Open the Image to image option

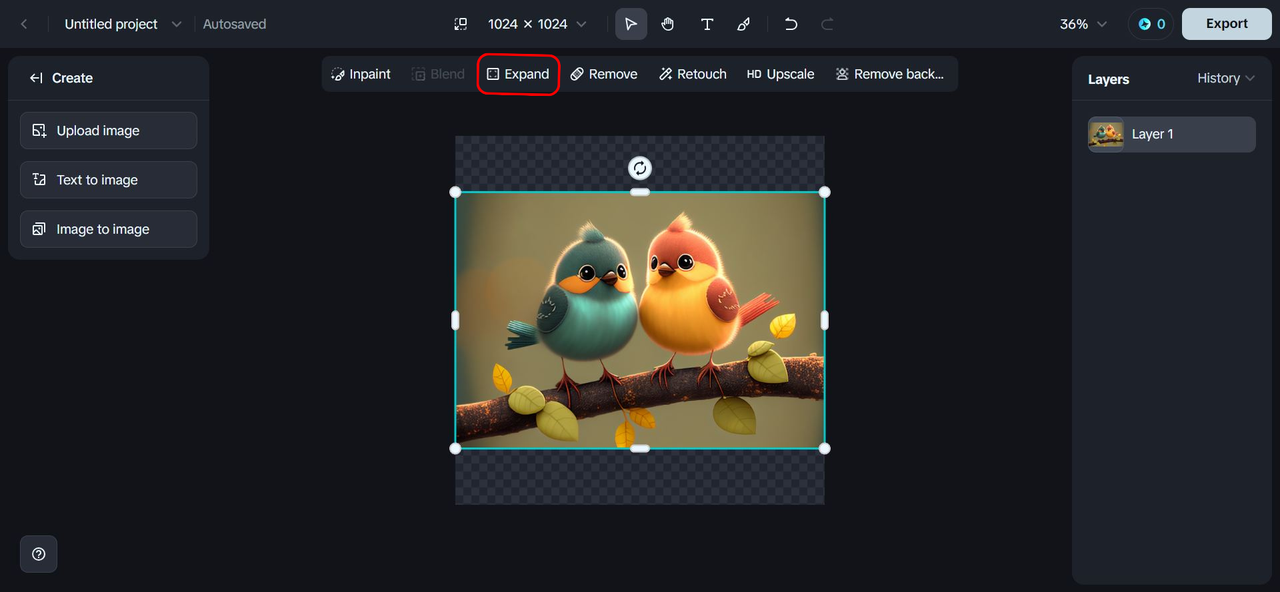point(108,229)
